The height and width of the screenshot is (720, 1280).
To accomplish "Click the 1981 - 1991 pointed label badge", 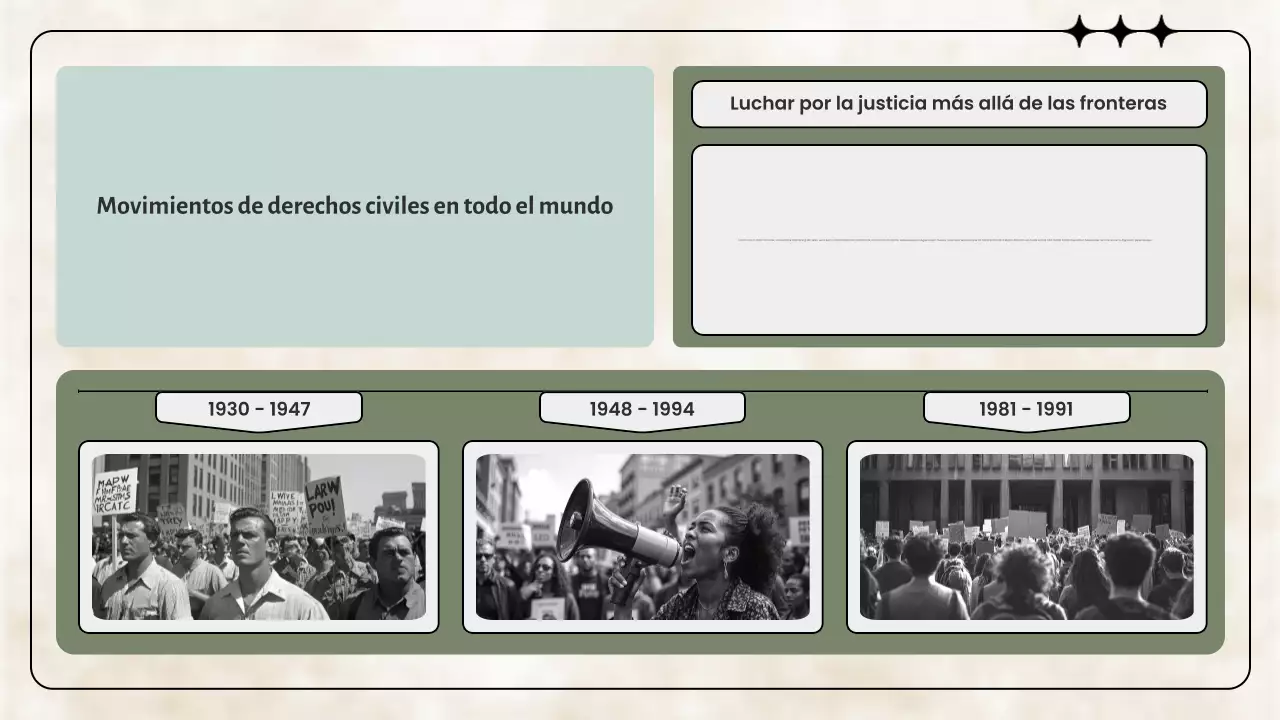I will pyautogui.click(x=1026, y=407).
